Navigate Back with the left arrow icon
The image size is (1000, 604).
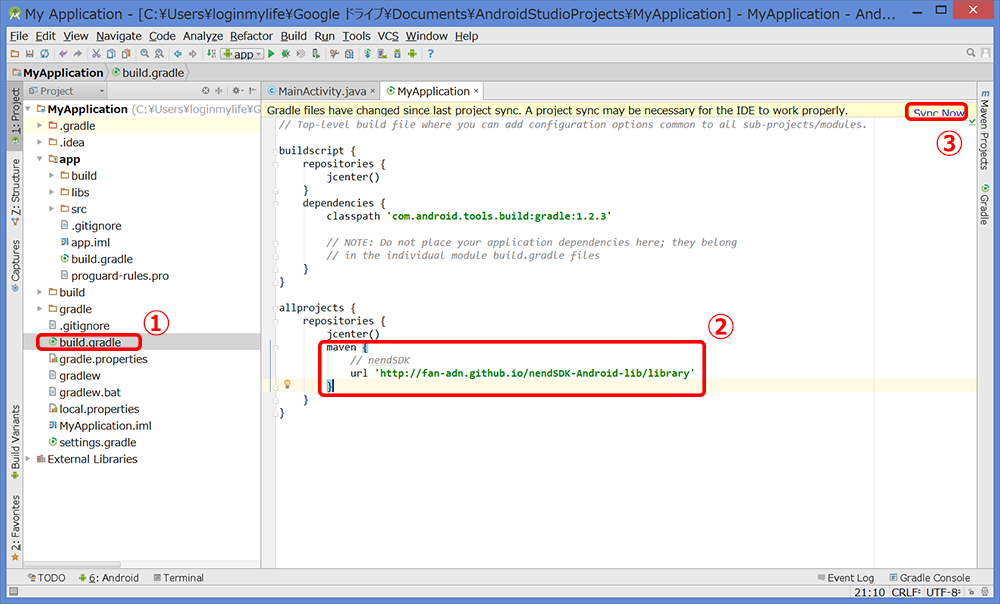(x=178, y=54)
